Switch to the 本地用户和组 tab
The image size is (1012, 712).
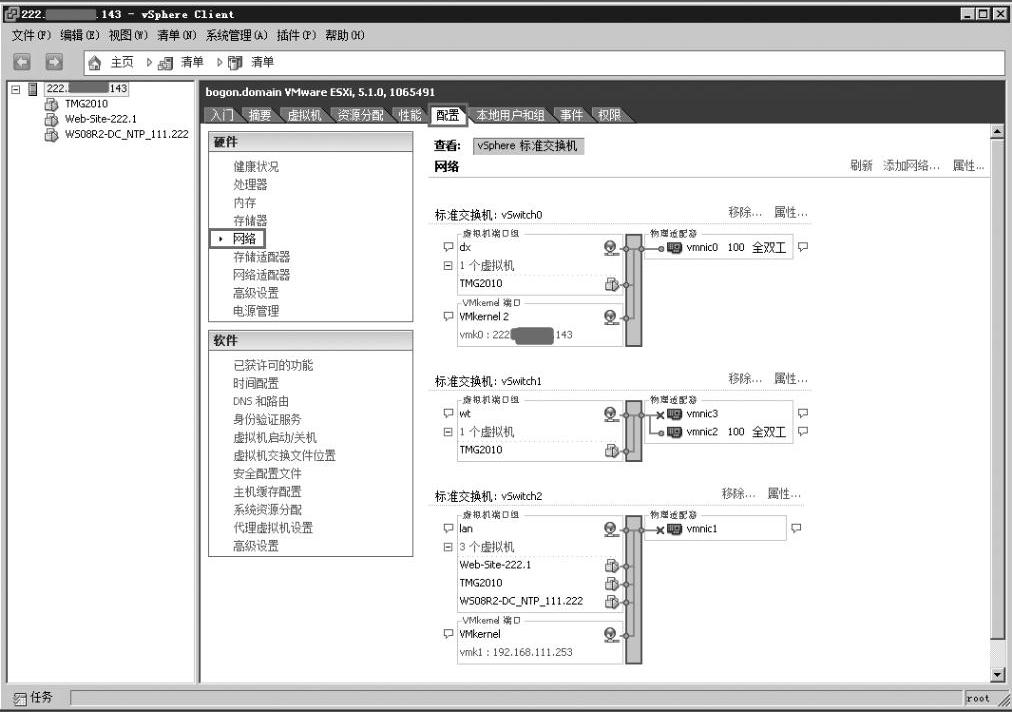[511, 115]
